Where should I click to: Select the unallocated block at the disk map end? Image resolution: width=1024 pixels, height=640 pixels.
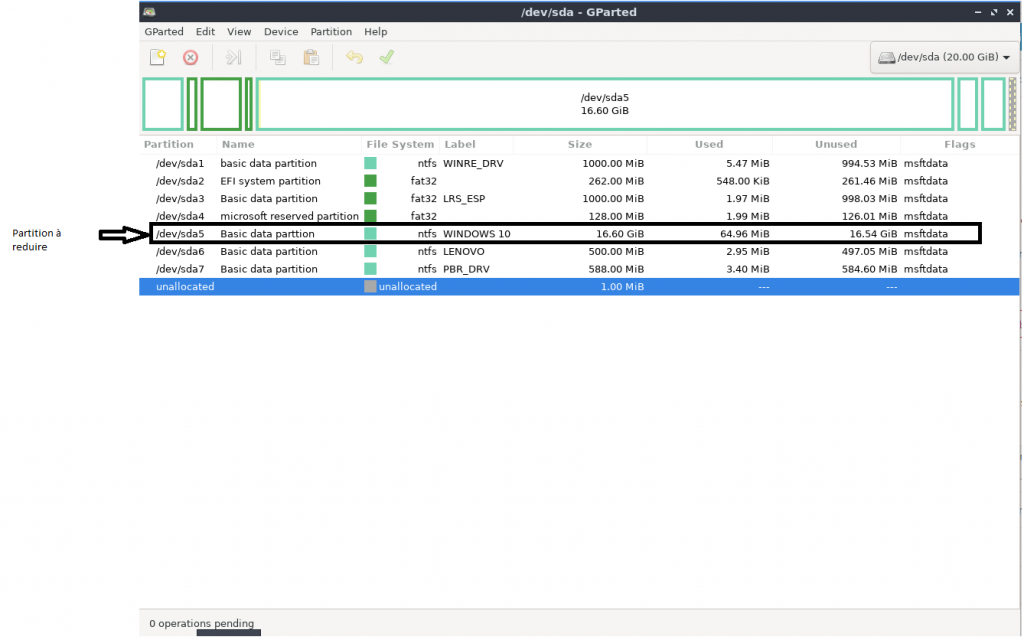pos(1012,104)
